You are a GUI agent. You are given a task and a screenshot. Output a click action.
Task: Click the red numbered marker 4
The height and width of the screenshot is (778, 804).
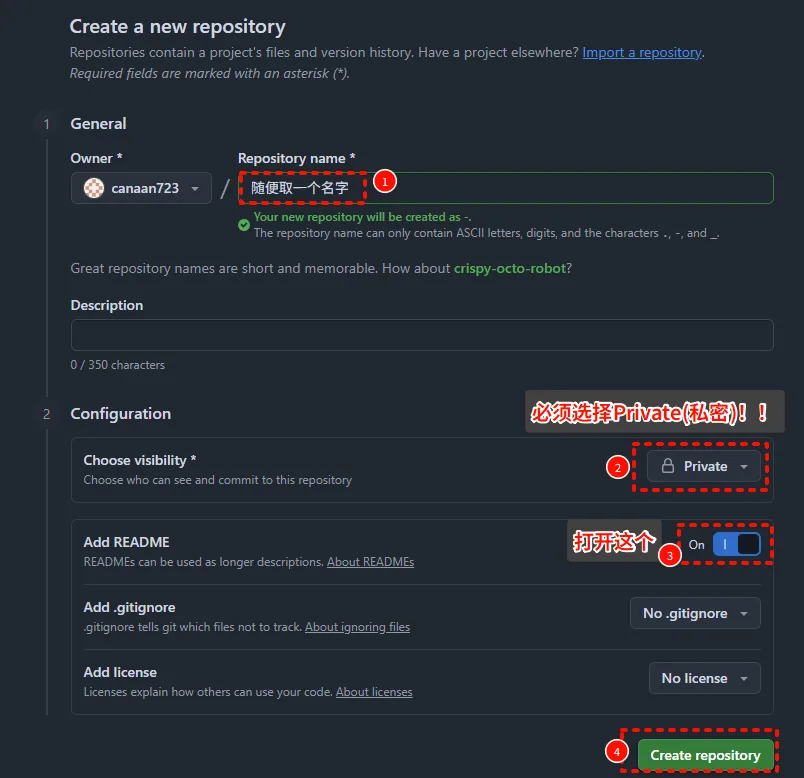tap(617, 751)
